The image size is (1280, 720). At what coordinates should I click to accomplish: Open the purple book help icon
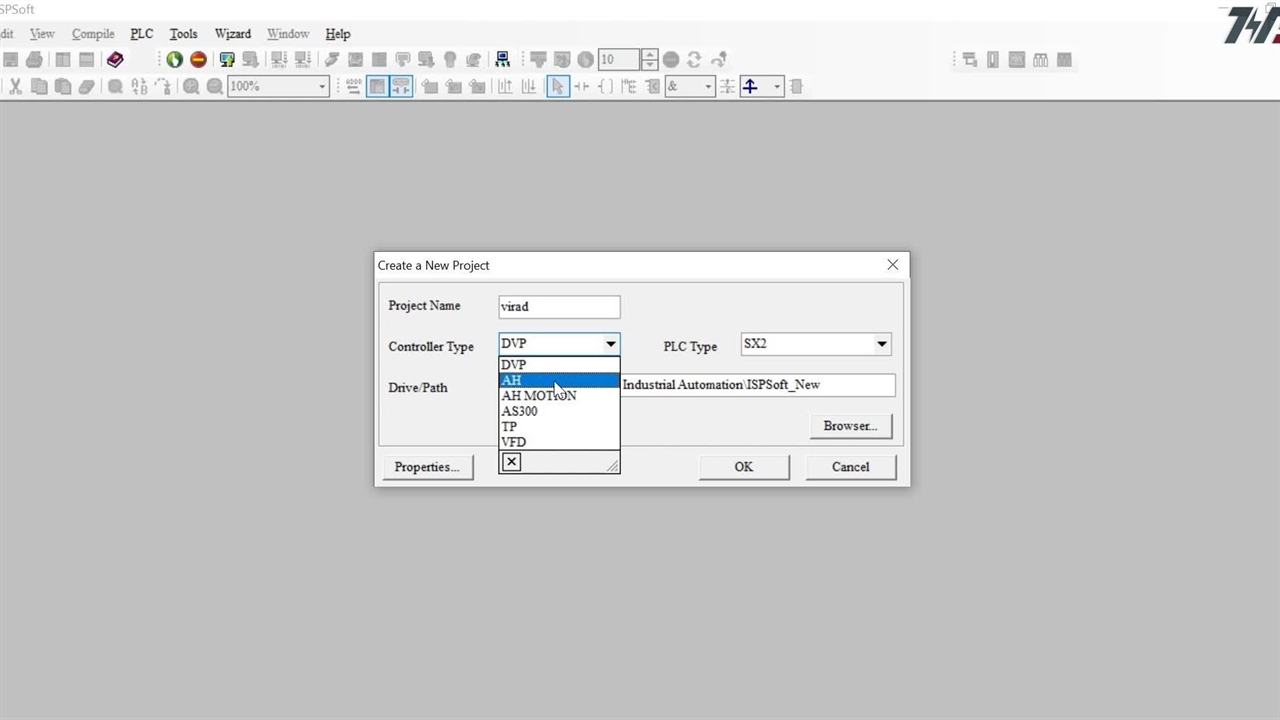[115, 60]
